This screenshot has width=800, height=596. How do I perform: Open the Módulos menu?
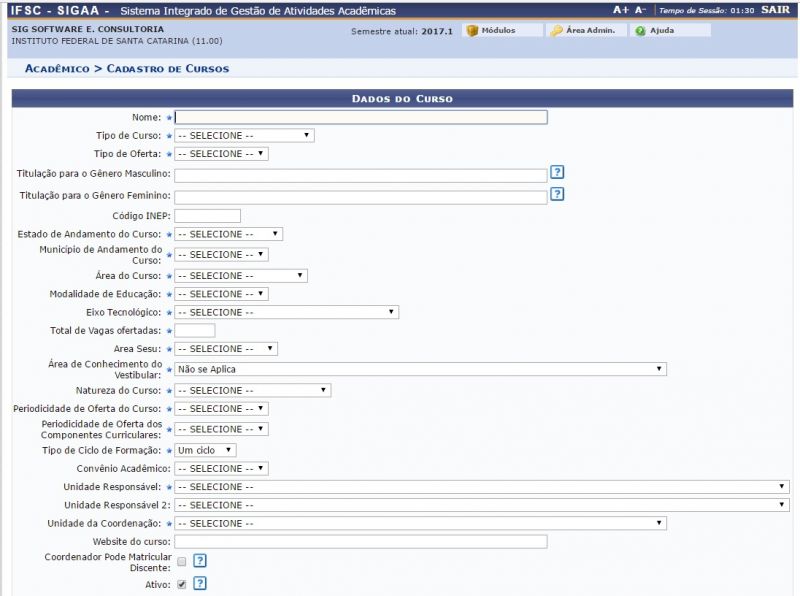point(498,31)
